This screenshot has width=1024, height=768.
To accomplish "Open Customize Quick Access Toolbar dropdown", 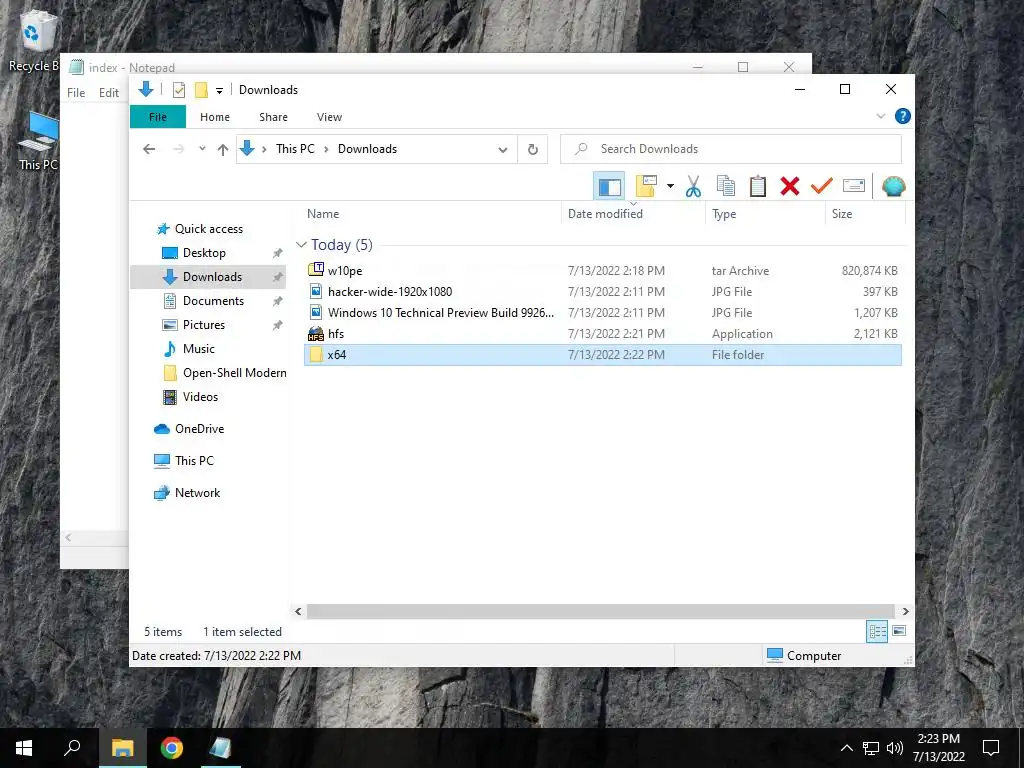I will tap(219, 90).
